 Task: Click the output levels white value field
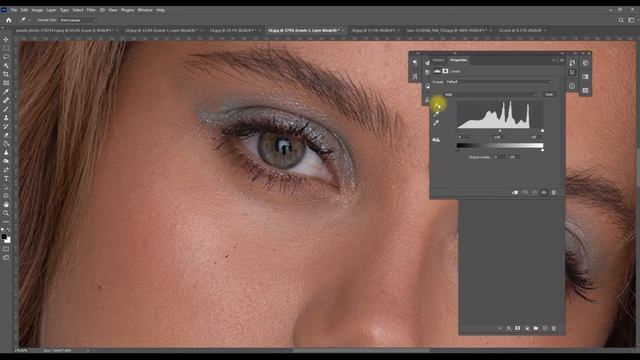[513, 157]
